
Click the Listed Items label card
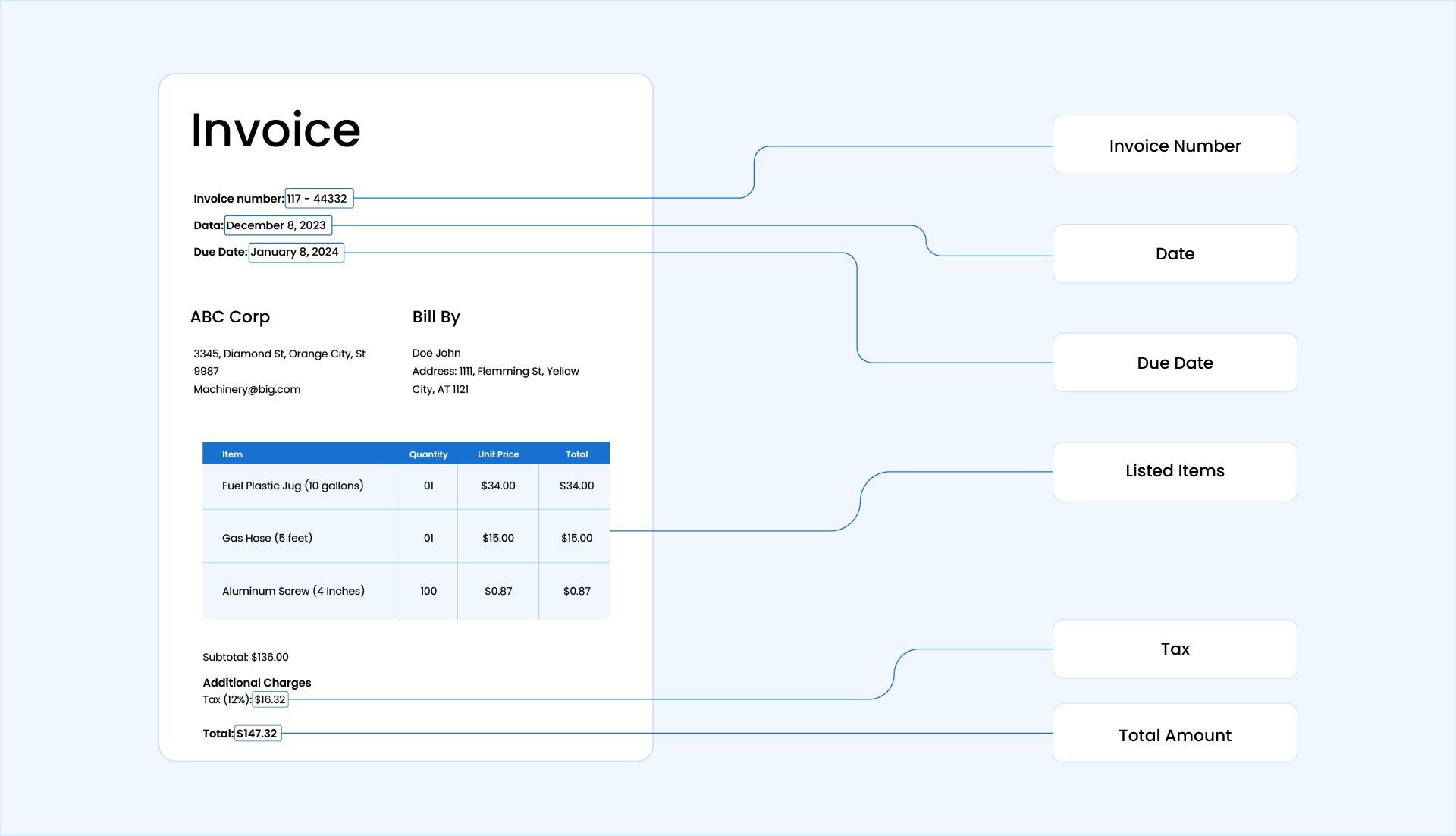[x=1175, y=470]
